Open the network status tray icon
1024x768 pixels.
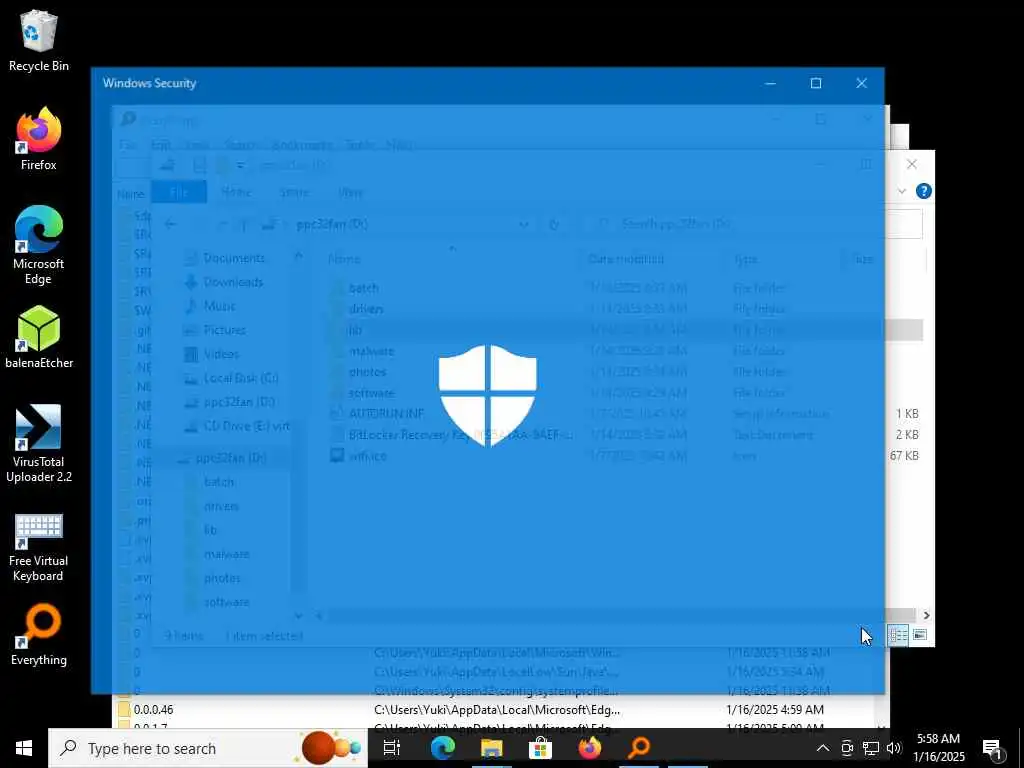pyautogui.click(x=871, y=748)
